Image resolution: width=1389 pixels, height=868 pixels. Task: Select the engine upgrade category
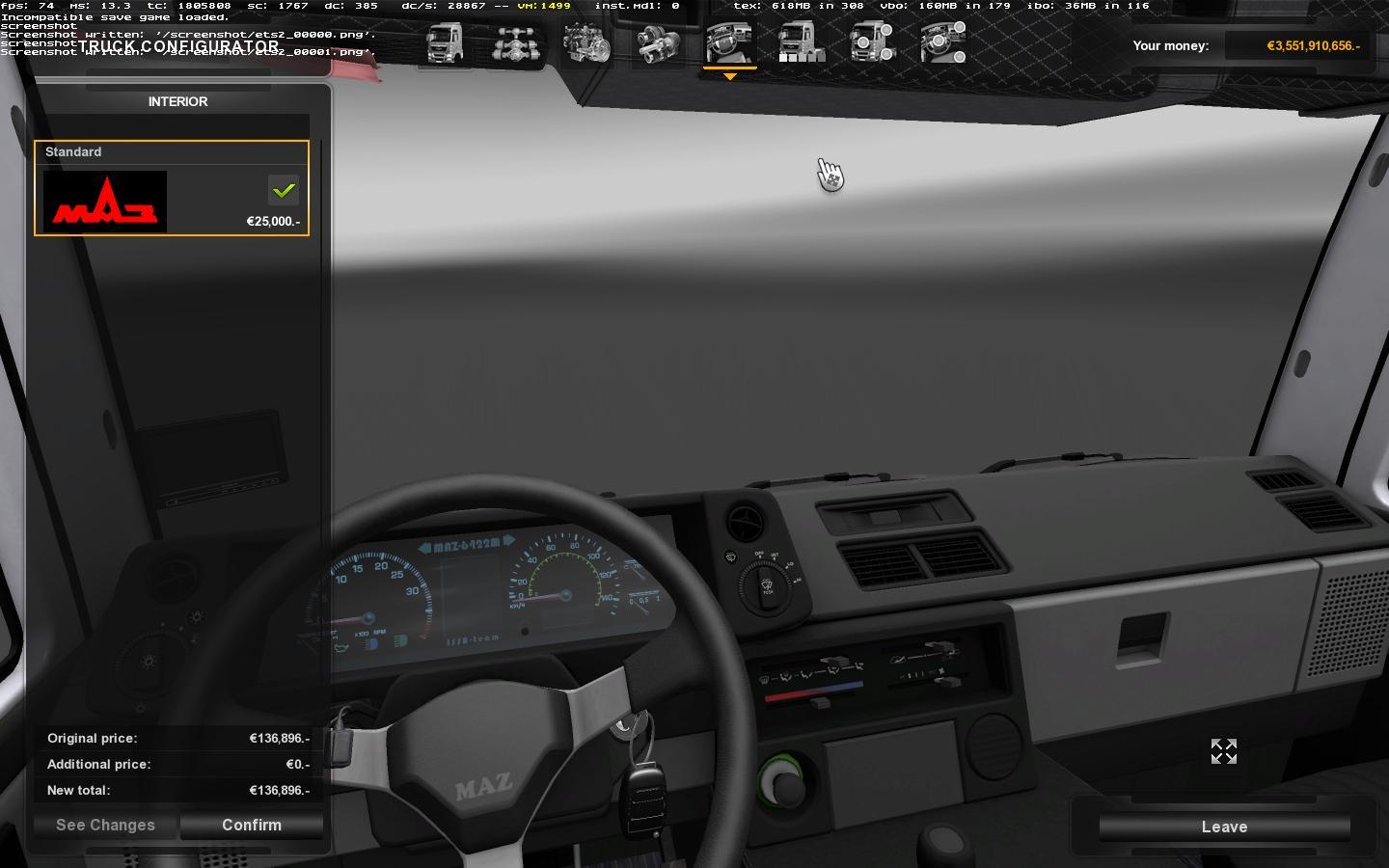[586, 44]
